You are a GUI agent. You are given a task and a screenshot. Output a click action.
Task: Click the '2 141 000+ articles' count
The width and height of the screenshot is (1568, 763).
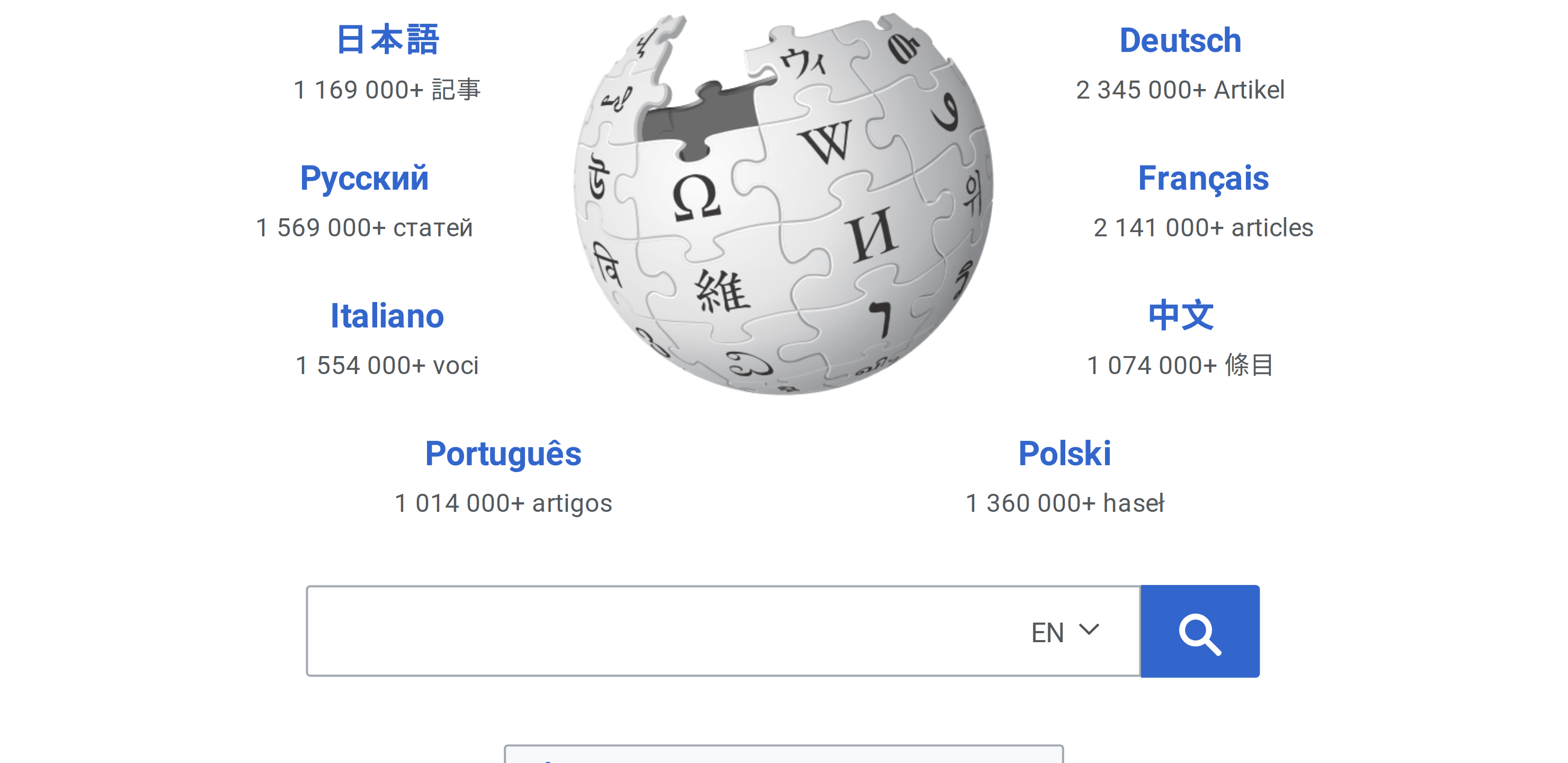1203,228
